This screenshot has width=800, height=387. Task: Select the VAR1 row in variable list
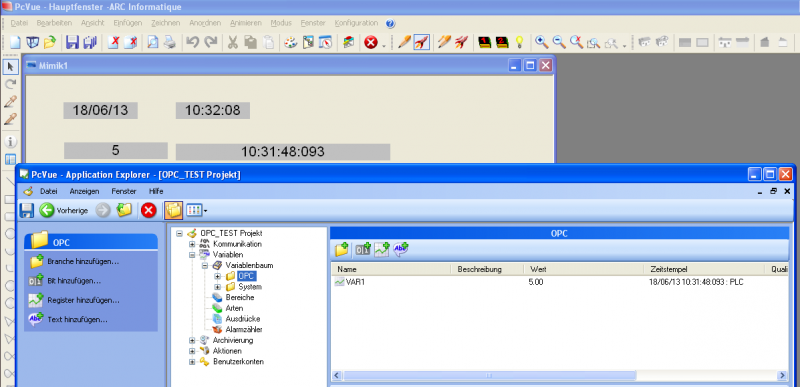[560, 282]
